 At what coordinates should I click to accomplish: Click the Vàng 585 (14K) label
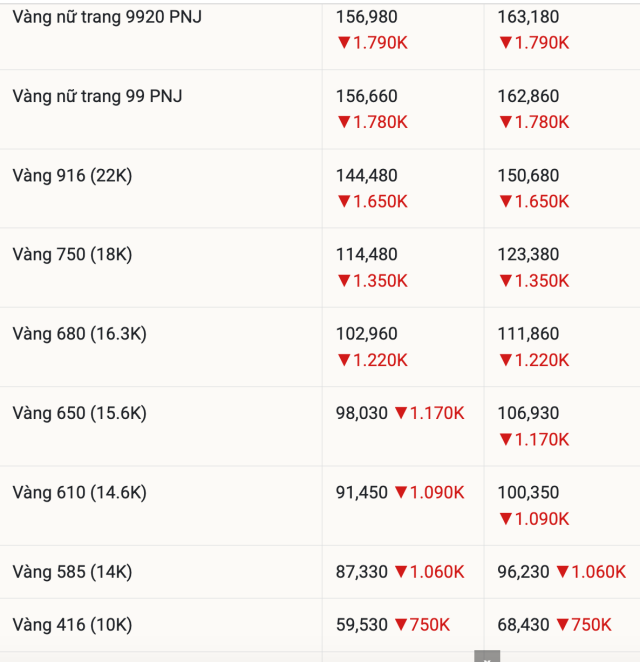click(72, 572)
